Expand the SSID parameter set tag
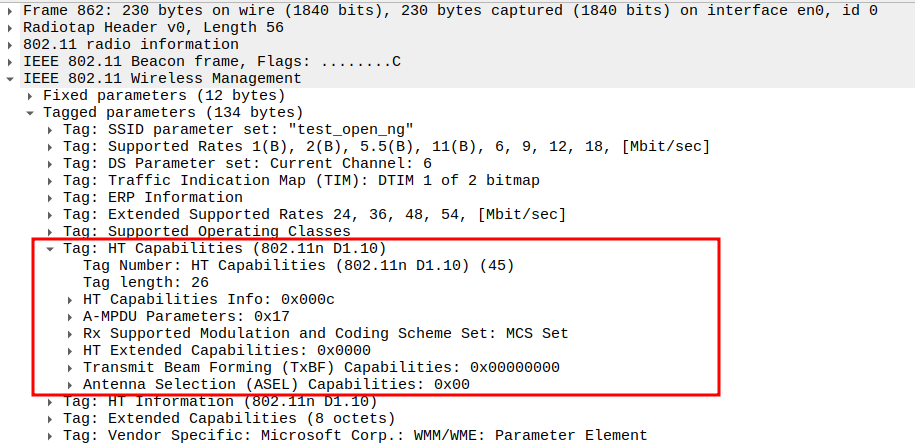 pos(50,130)
